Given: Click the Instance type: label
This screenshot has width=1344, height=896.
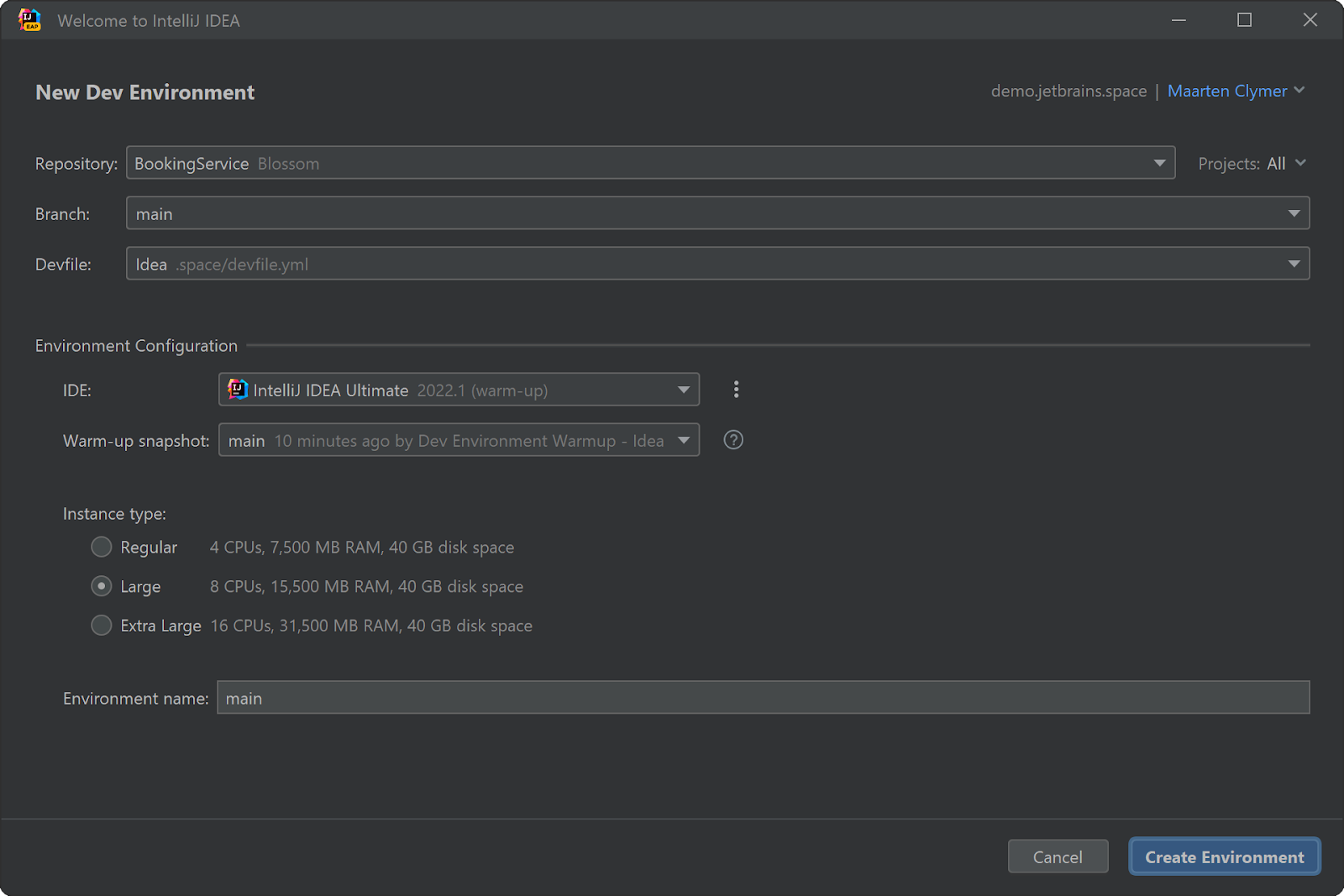Looking at the screenshot, I should click(x=114, y=514).
